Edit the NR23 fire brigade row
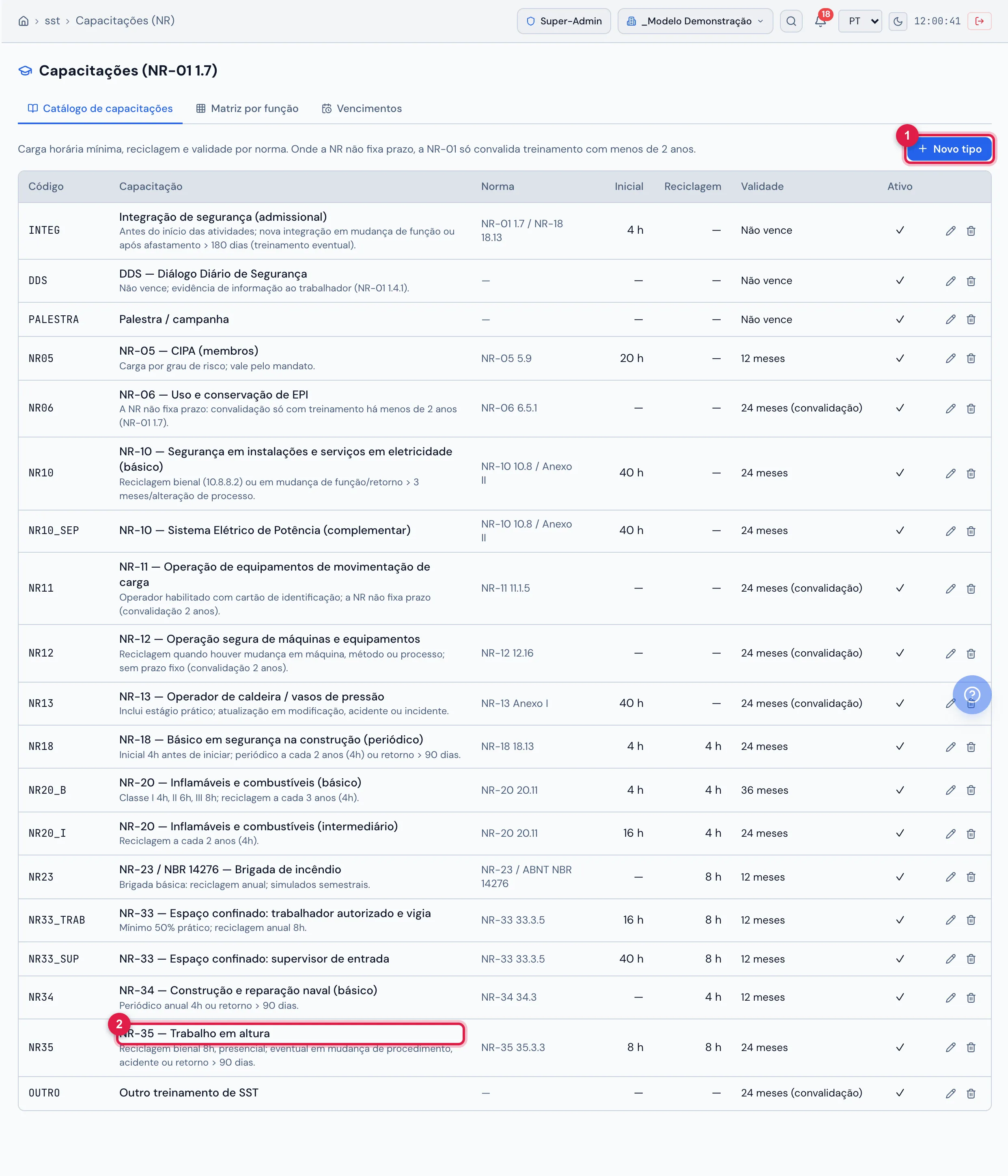 951,877
